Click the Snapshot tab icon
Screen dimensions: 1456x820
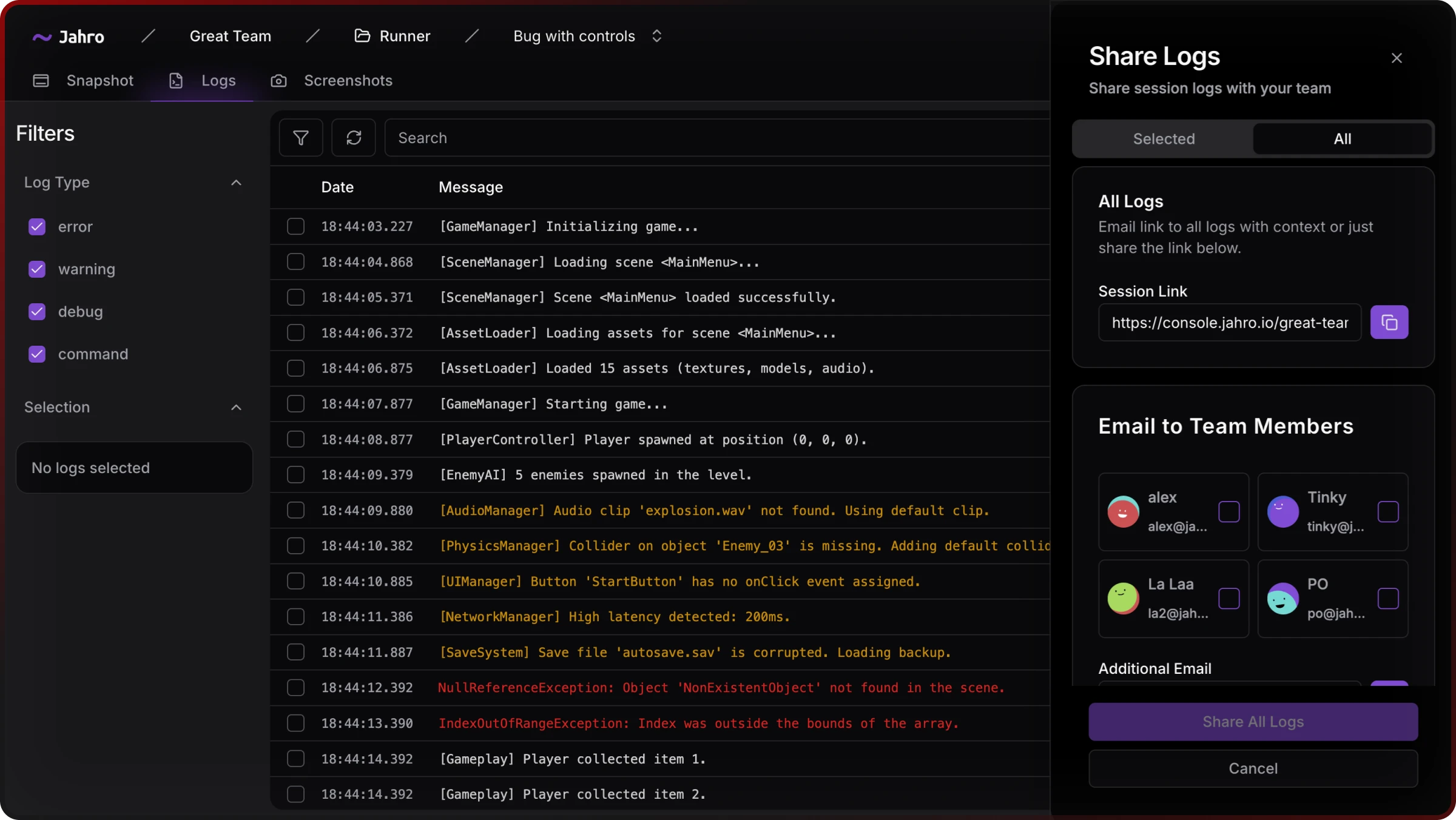click(x=41, y=81)
